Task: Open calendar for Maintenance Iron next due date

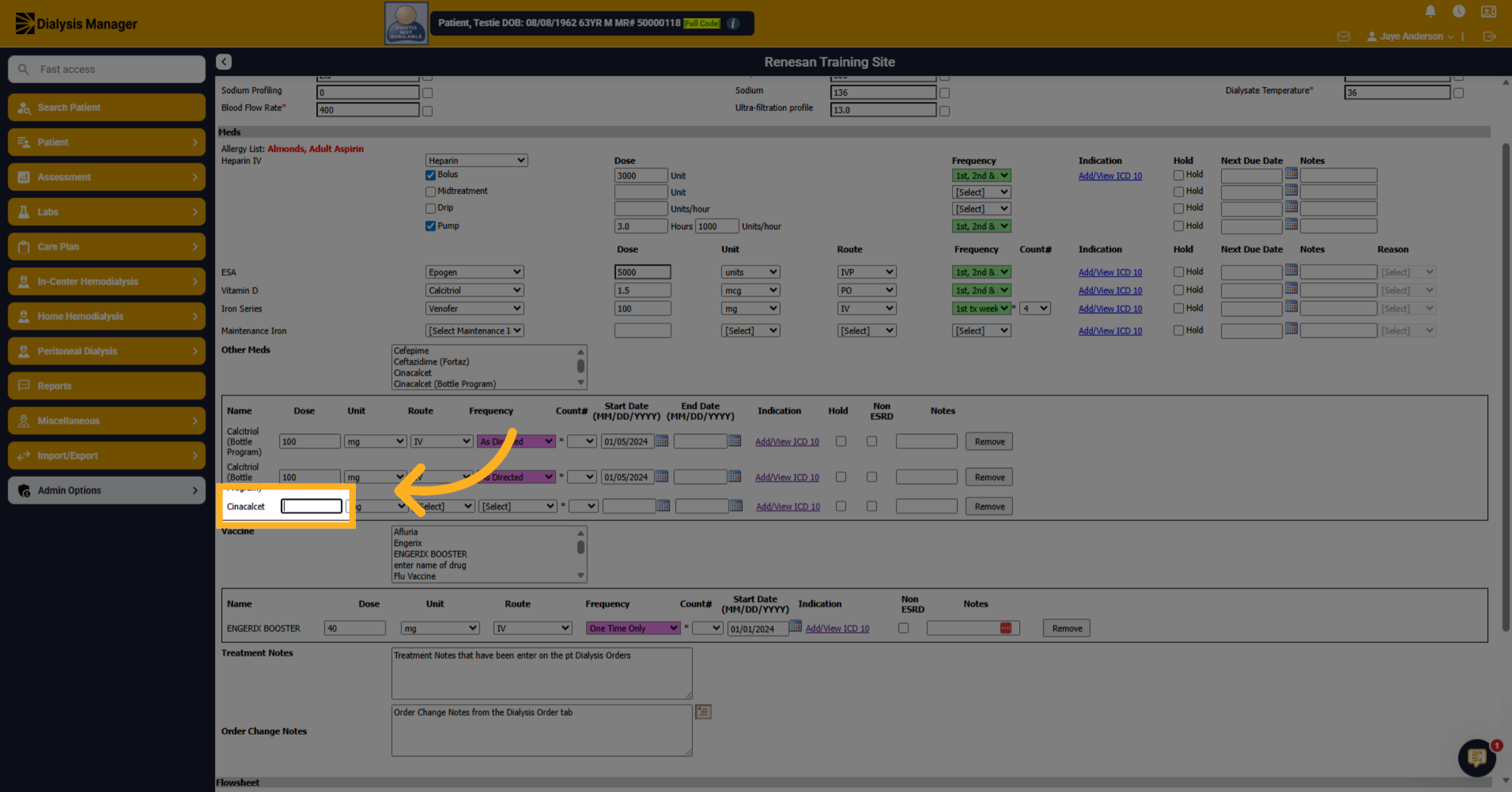Action: point(1291,328)
